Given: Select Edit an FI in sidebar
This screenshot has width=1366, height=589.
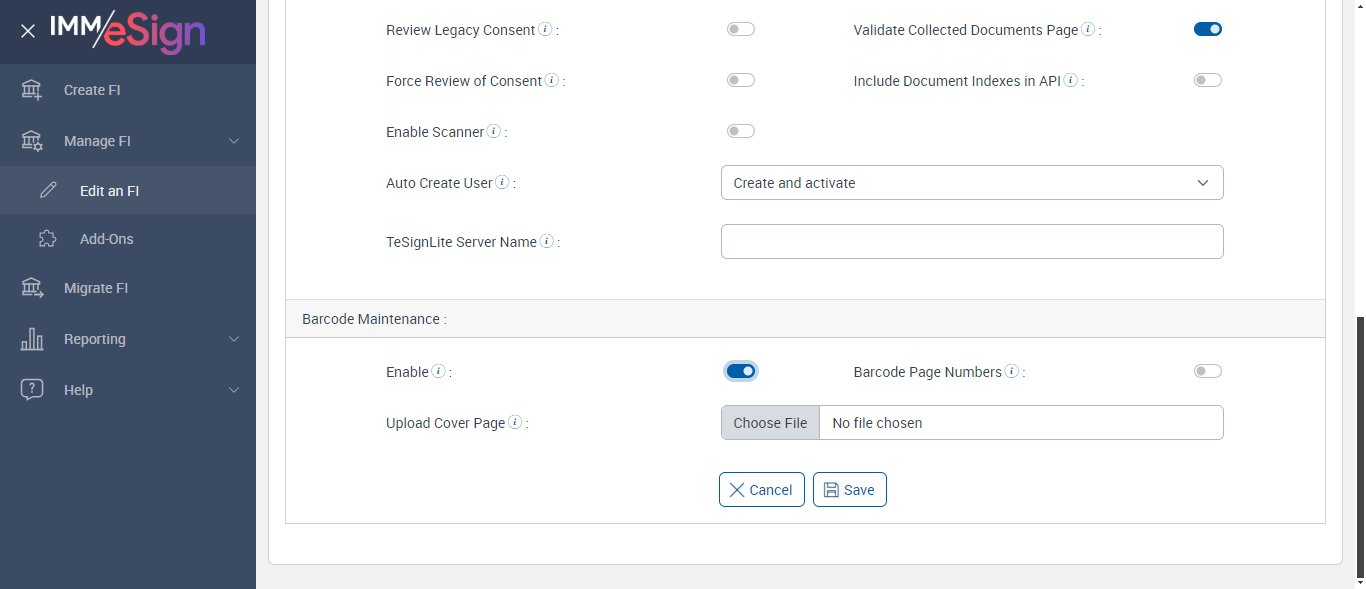Looking at the screenshot, I should pyautogui.click(x=109, y=190).
